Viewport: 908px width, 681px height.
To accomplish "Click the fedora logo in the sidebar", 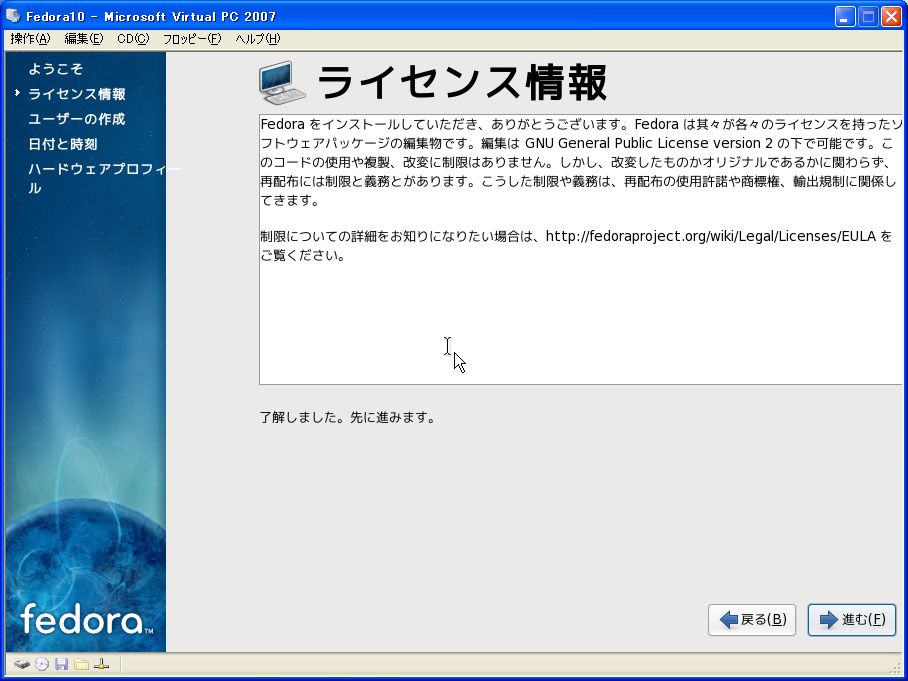I will tap(86, 620).
